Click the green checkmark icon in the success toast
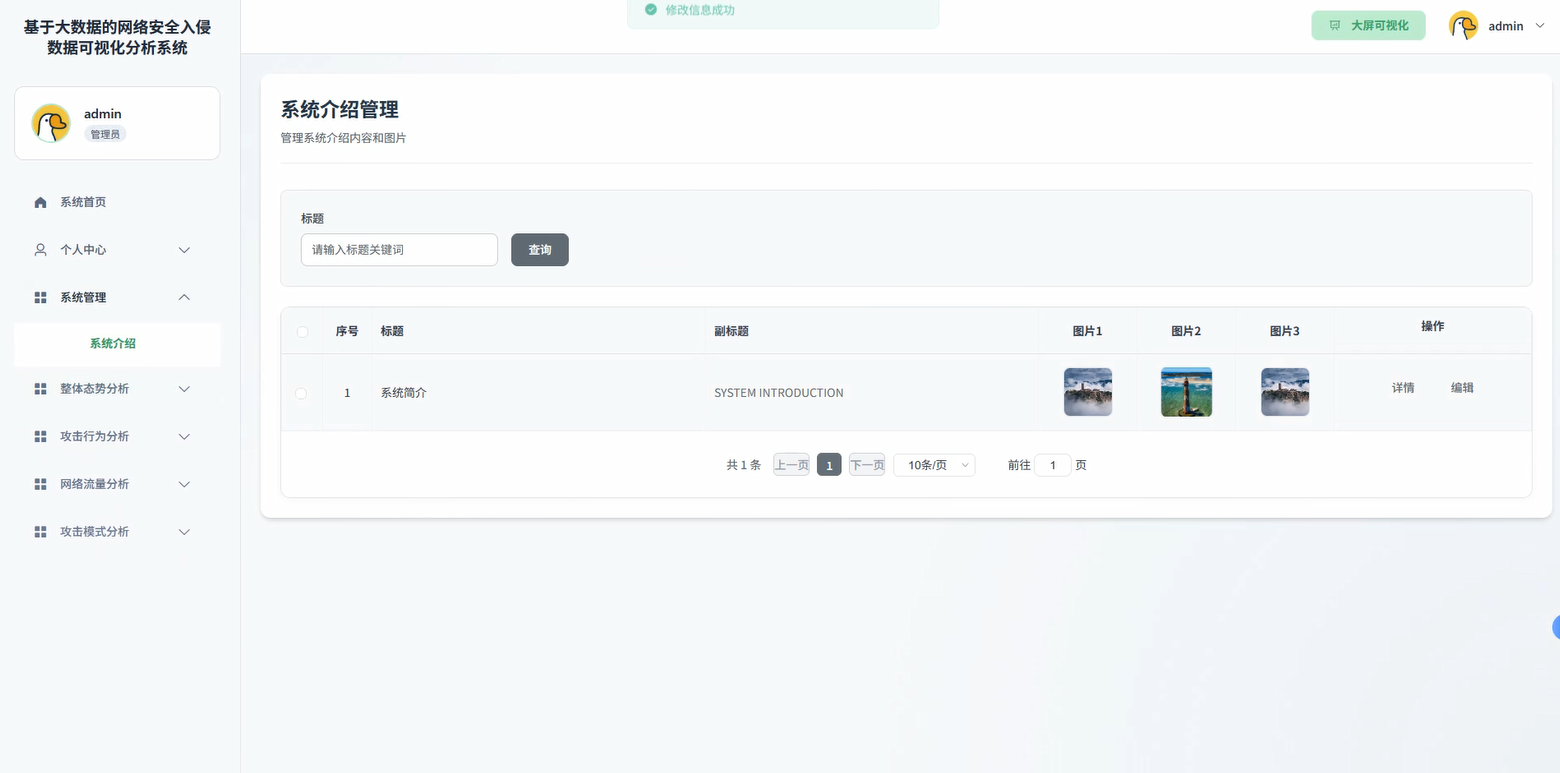The height and width of the screenshot is (773, 1560). pos(651,10)
